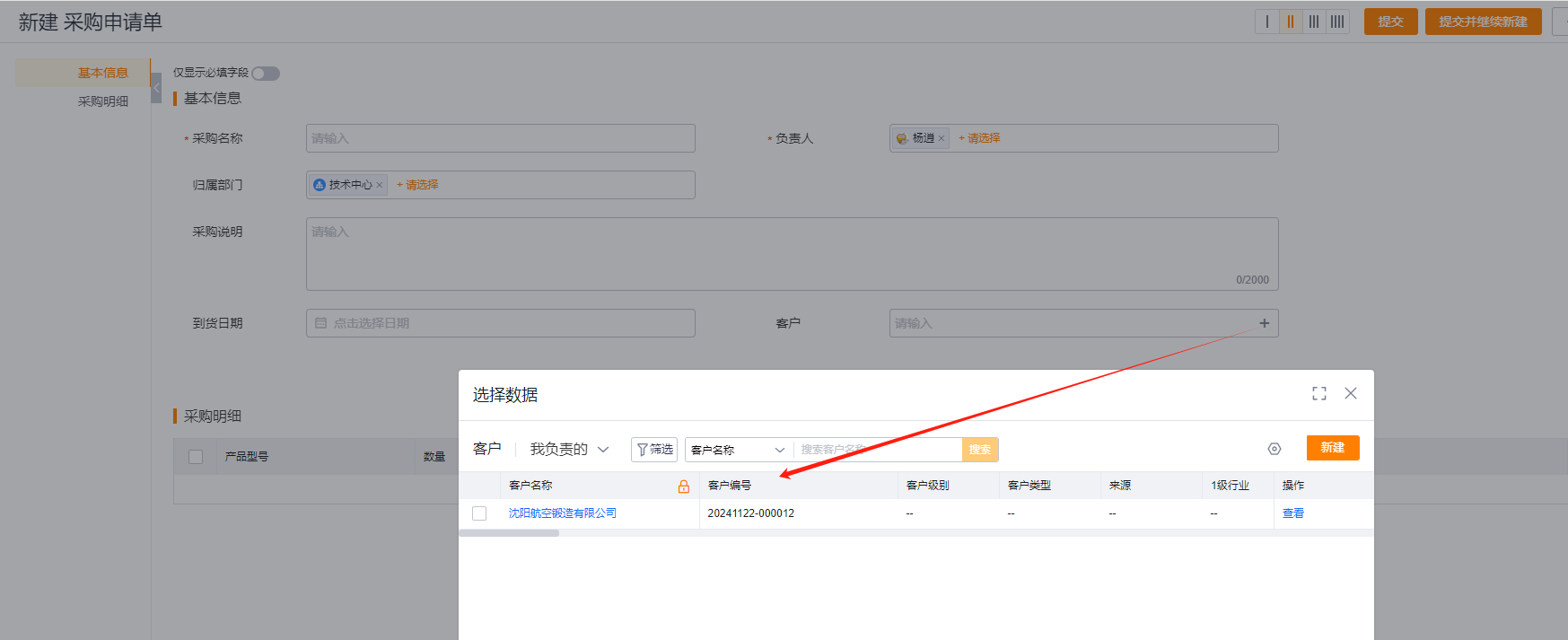This screenshot has height=640, width=1568.
Task: Click 搜索客户名称 search box
Action: pyautogui.click(x=878, y=450)
